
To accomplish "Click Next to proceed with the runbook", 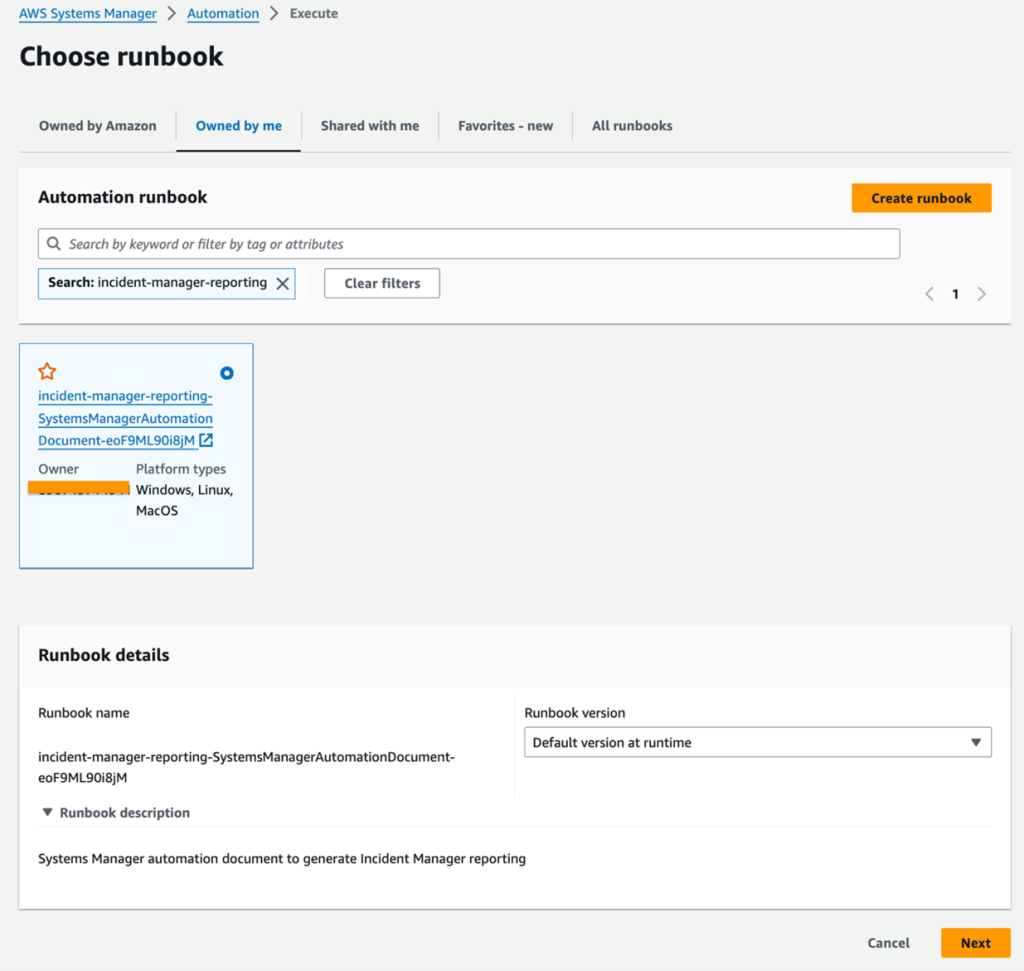I will [975, 942].
